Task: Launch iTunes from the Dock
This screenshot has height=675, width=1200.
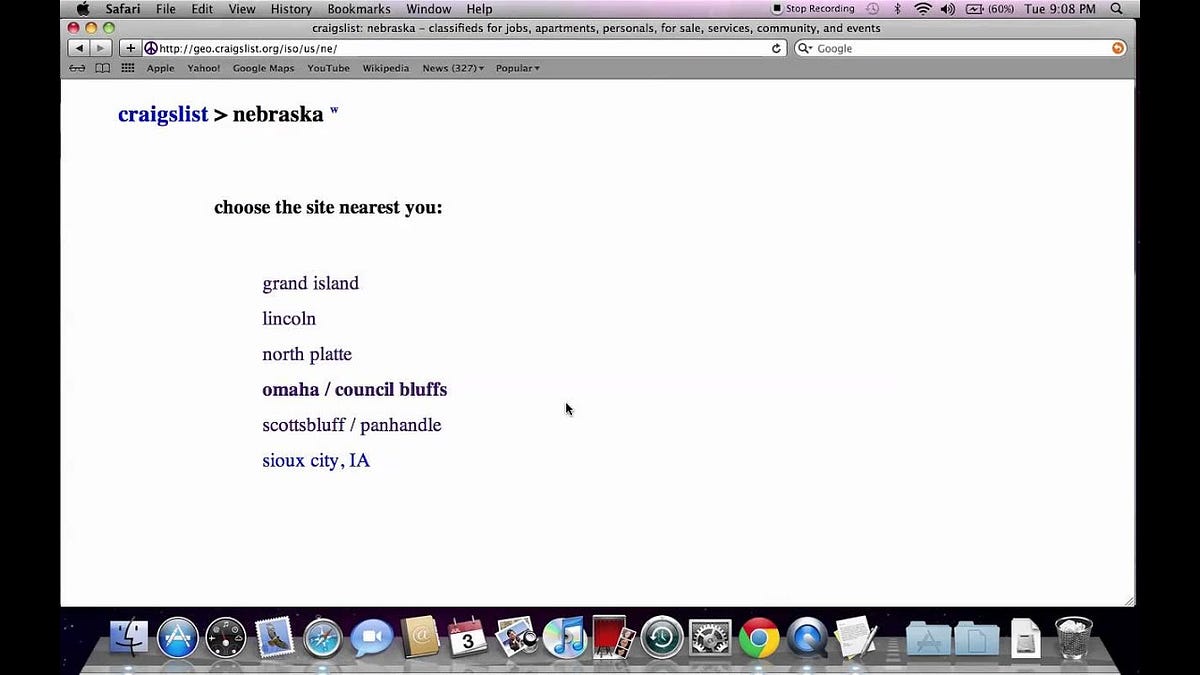Action: pos(565,637)
